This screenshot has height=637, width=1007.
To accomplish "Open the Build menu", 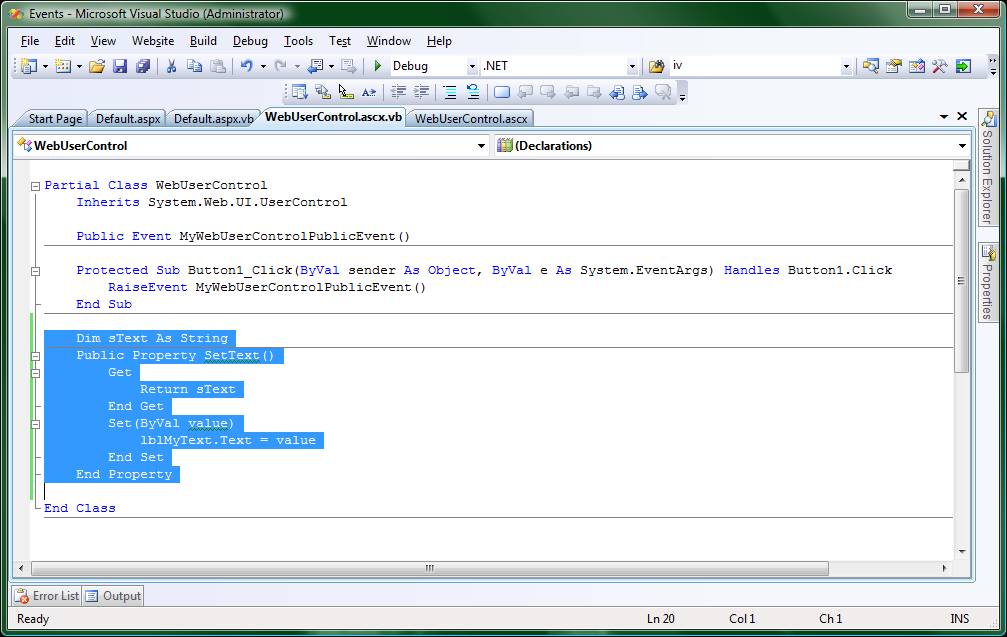I will (203, 41).
